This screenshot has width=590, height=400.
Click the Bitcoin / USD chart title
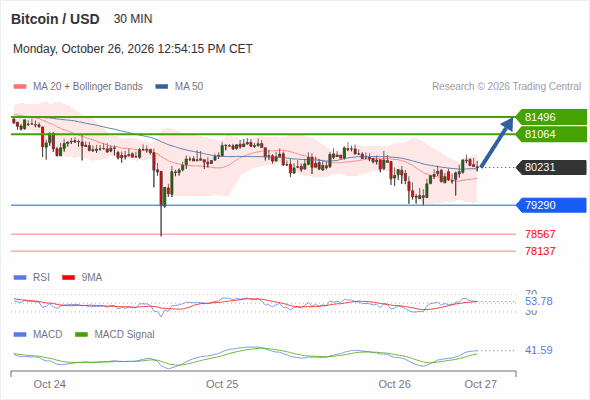55,19
